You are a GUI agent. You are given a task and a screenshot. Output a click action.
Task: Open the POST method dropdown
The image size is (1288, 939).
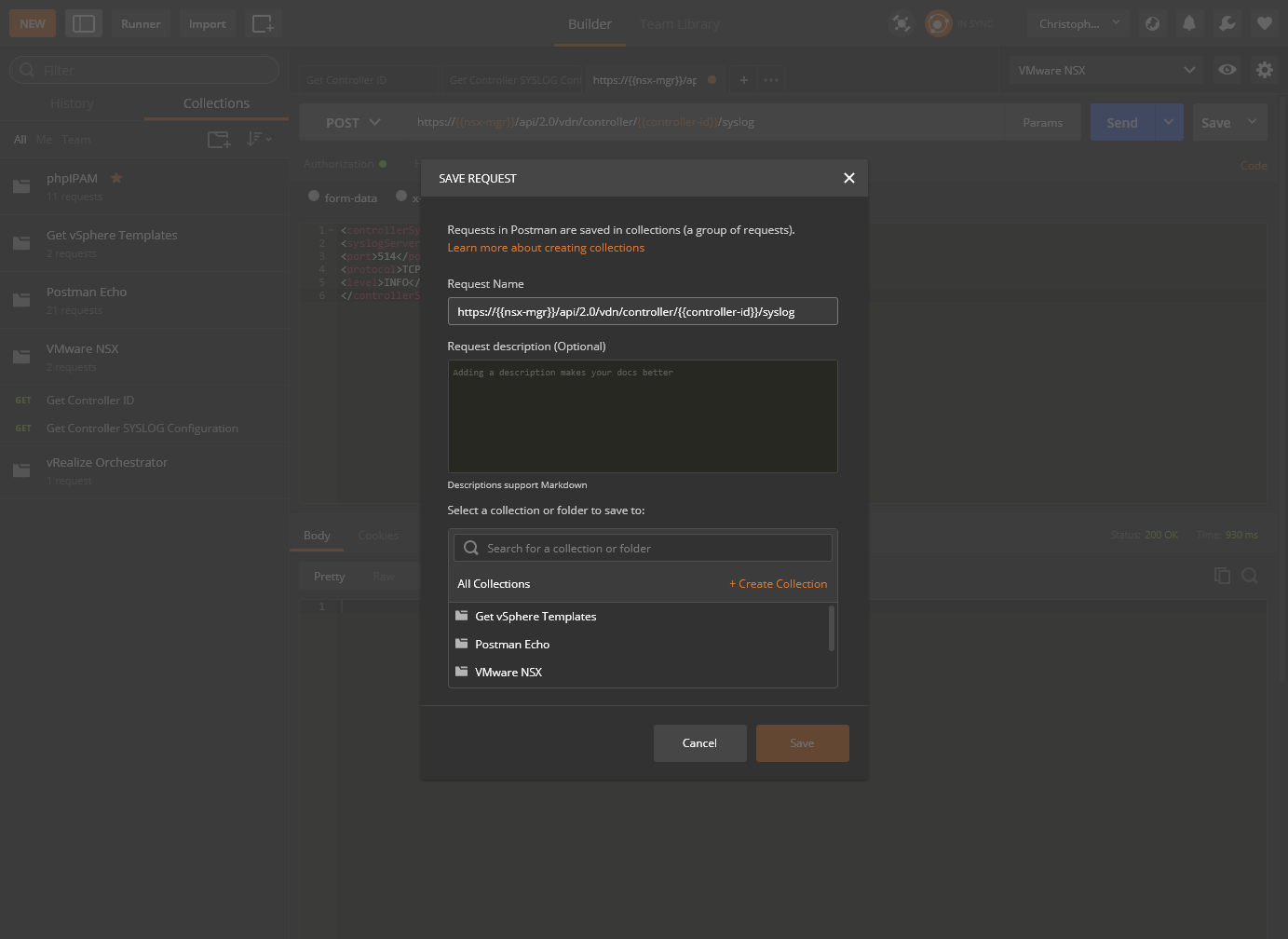tap(353, 123)
